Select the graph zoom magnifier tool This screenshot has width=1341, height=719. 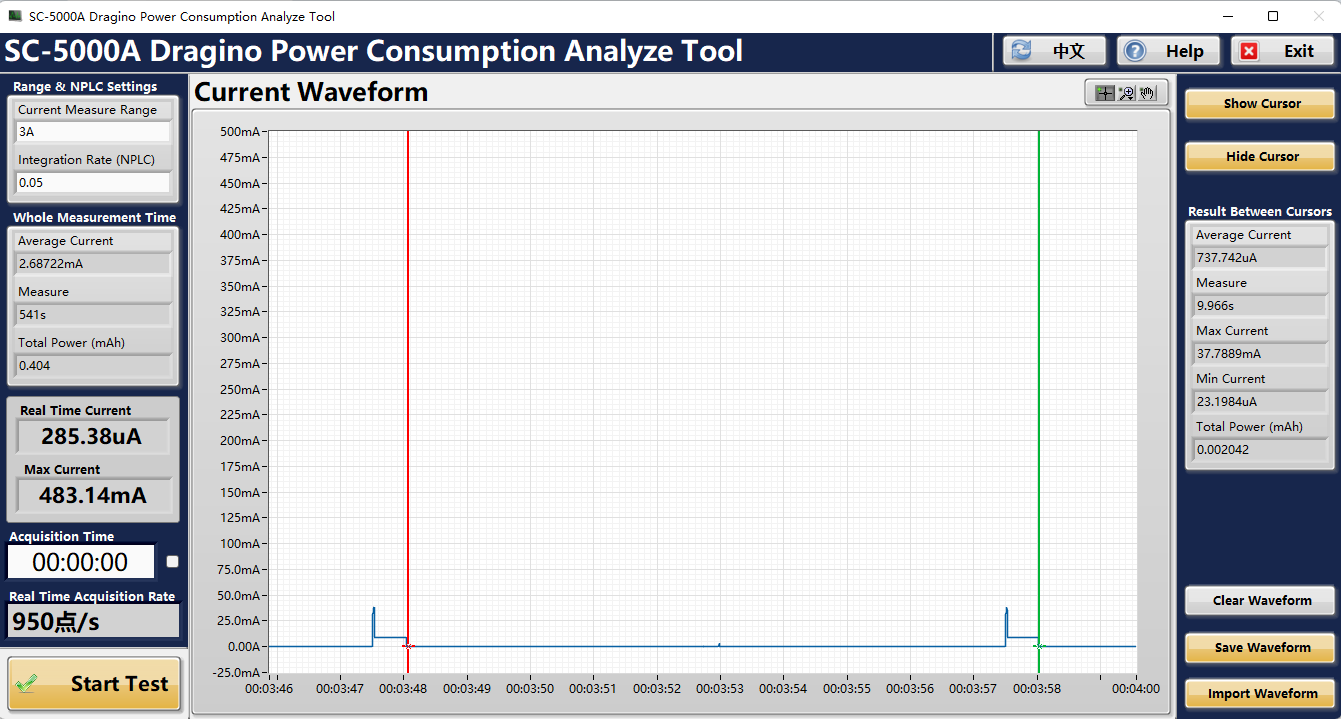point(1126,93)
